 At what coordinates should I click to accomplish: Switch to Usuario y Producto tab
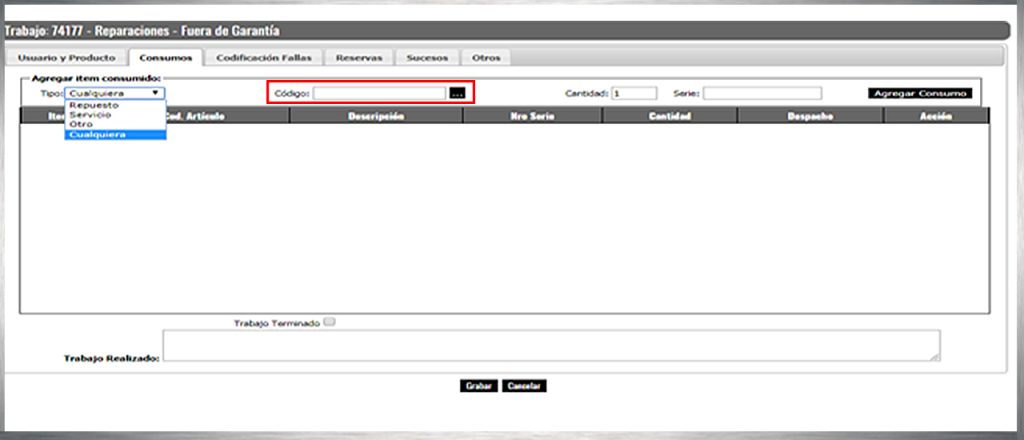66,58
